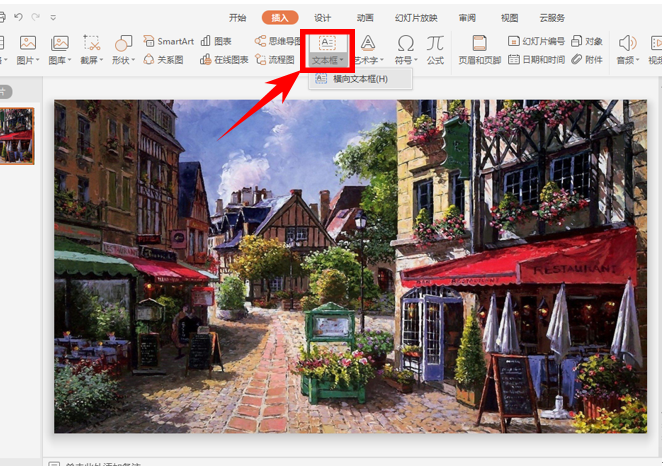
Task: Click the 流程图 flowchart button
Action: pos(275,60)
